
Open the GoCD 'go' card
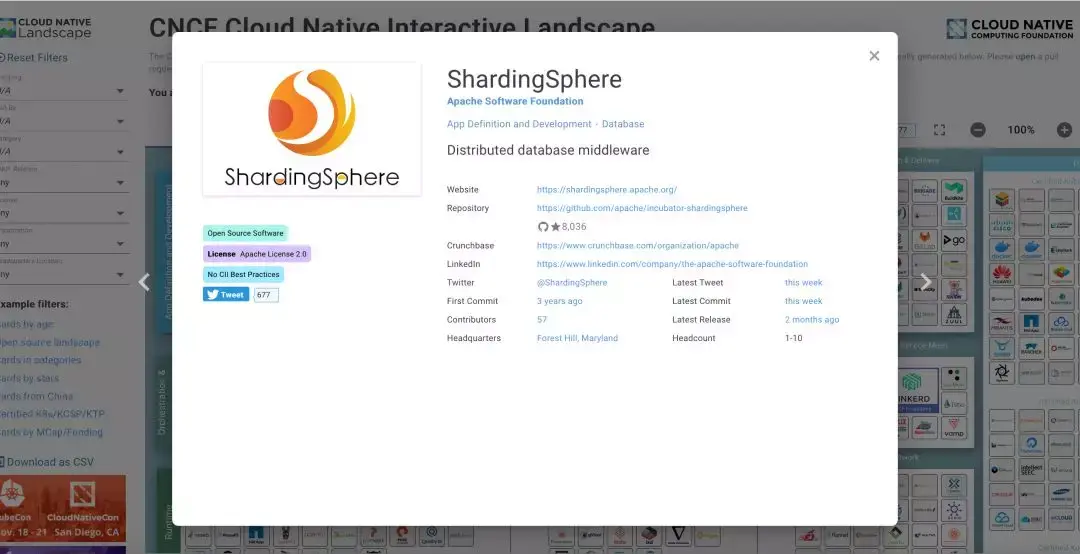pos(954,240)
